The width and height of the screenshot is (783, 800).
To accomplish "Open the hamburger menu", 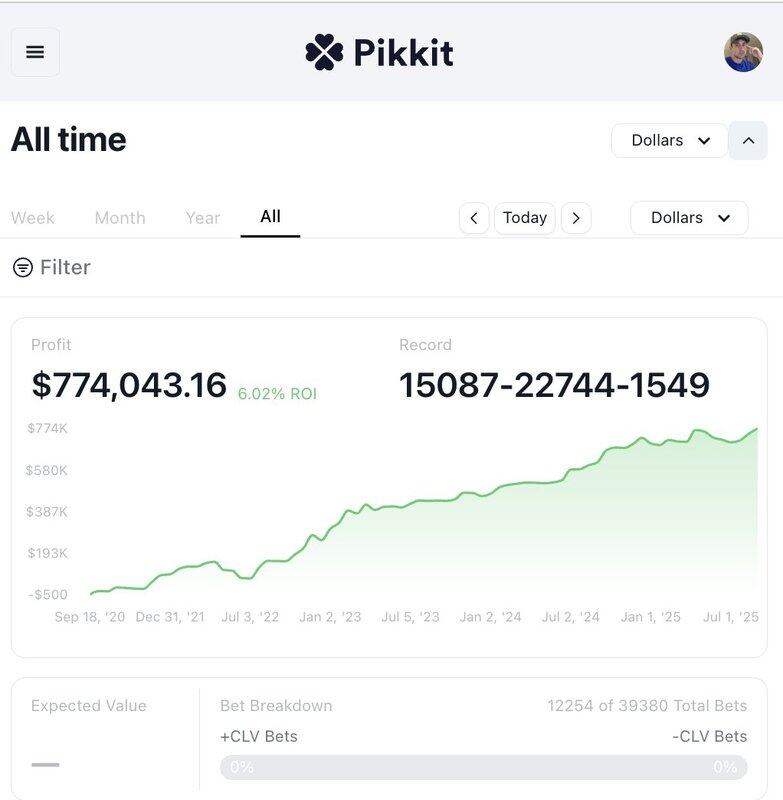I will pyautogui.click(x=35, y=52).
